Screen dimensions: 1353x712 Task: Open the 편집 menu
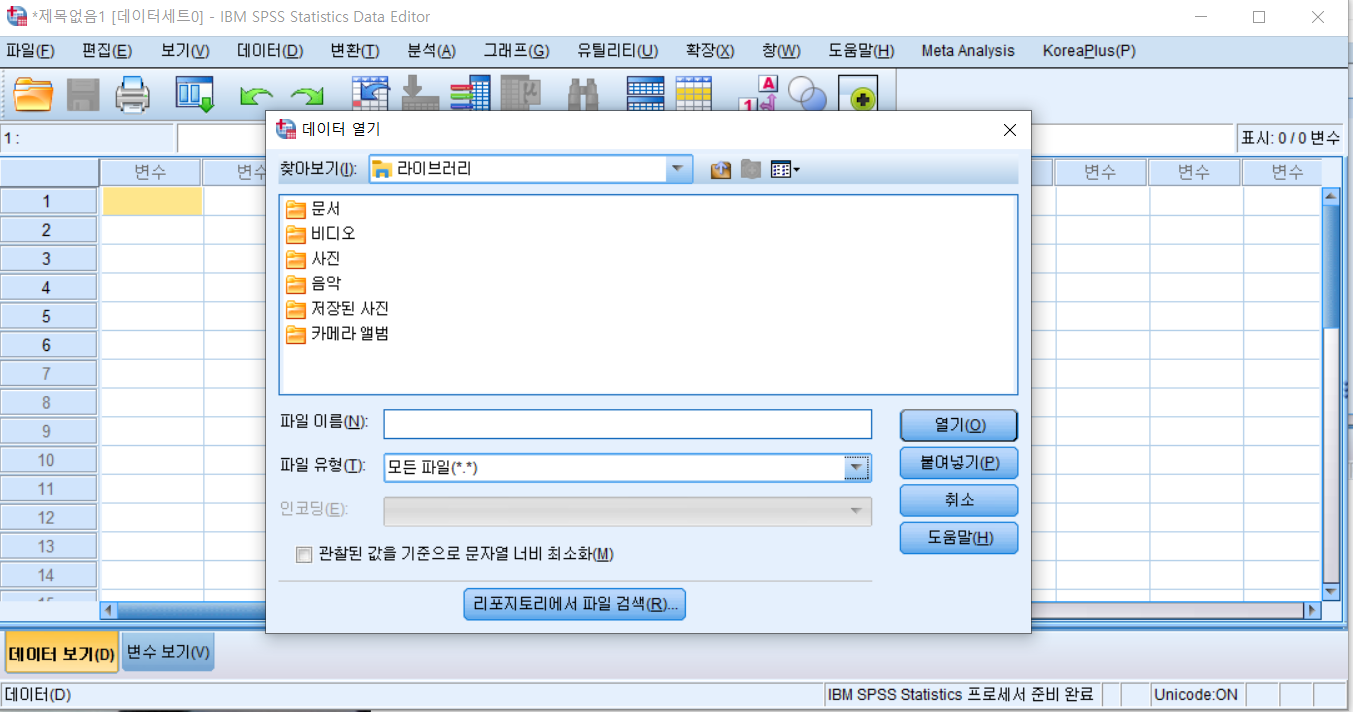(107, 51)
